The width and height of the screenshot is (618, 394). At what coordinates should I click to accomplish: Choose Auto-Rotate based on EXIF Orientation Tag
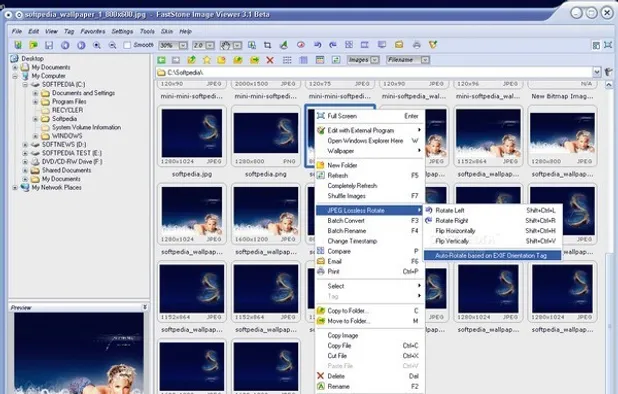492,256
